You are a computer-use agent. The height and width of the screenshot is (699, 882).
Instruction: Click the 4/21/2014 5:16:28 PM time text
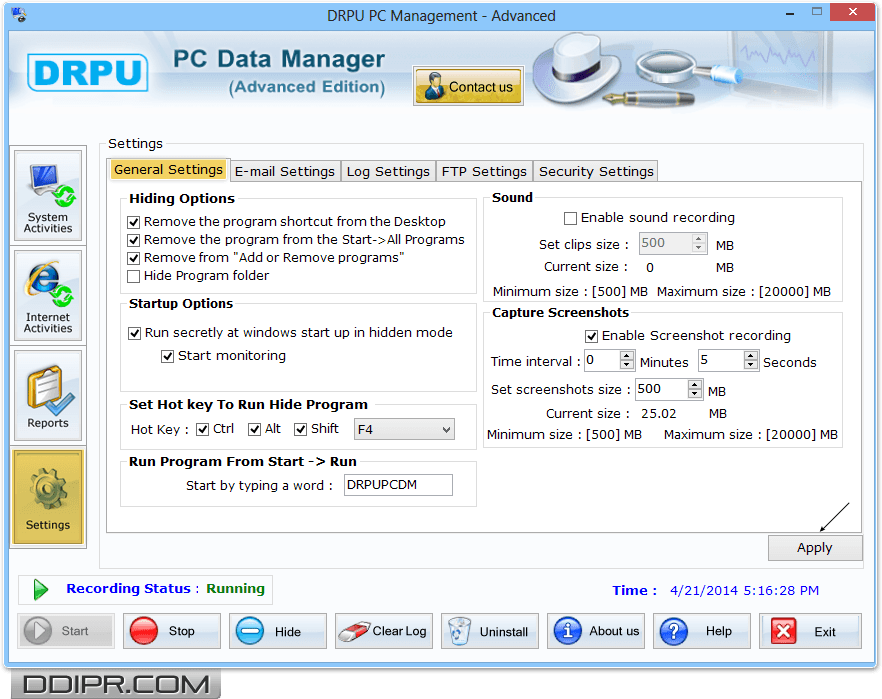(744, 590)
